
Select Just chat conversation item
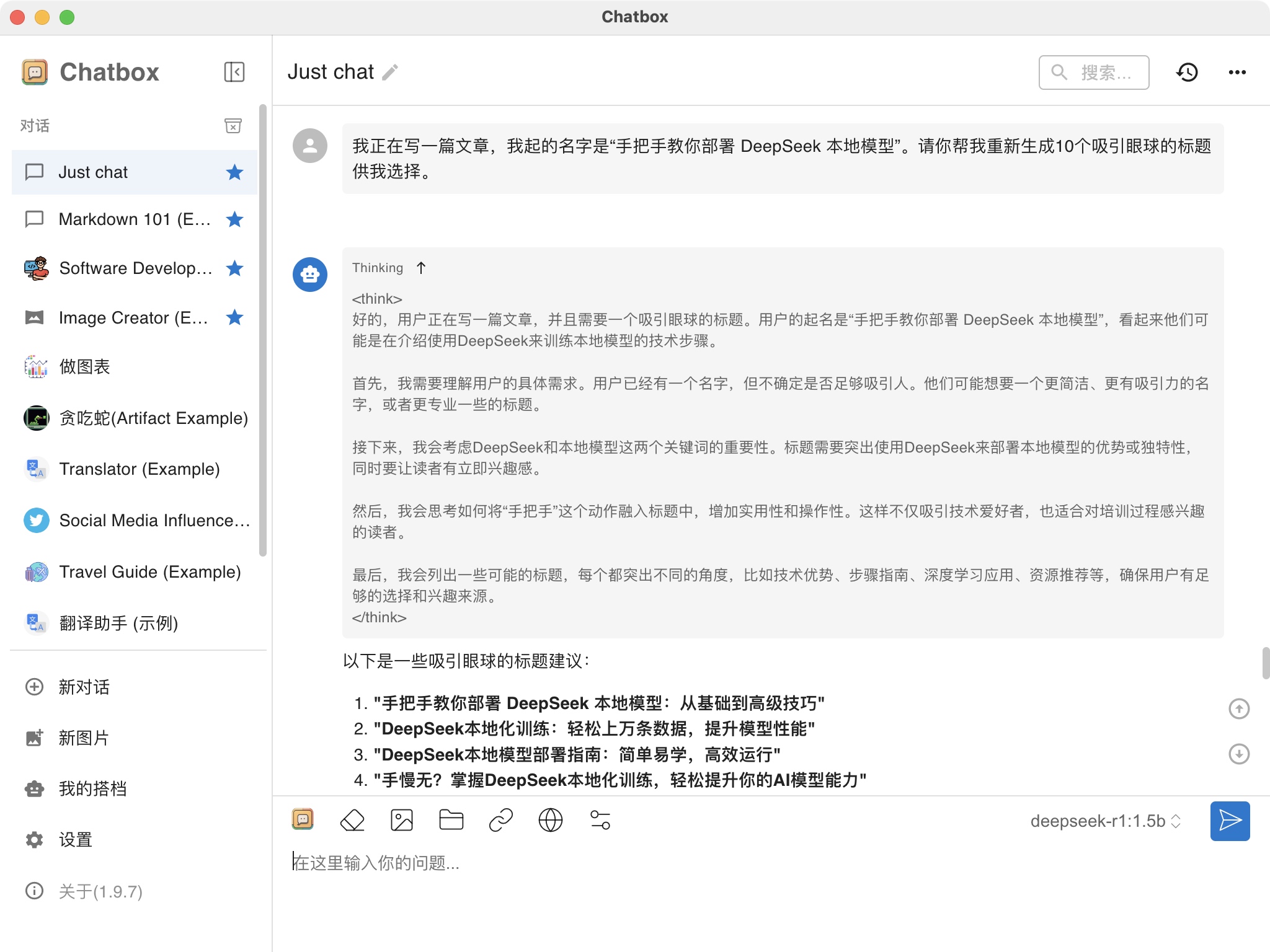[x=134, y=172]
